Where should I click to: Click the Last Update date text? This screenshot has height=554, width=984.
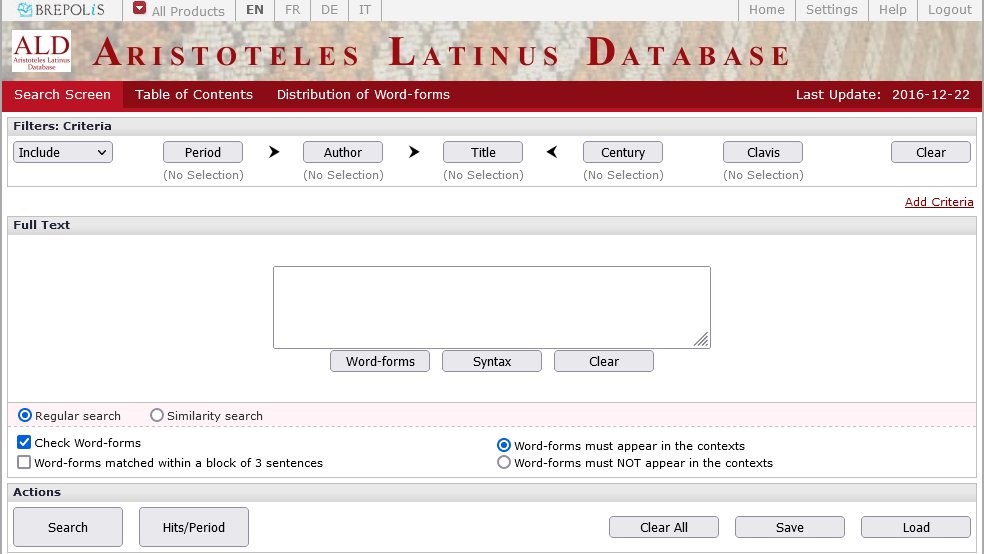[882, 95]
